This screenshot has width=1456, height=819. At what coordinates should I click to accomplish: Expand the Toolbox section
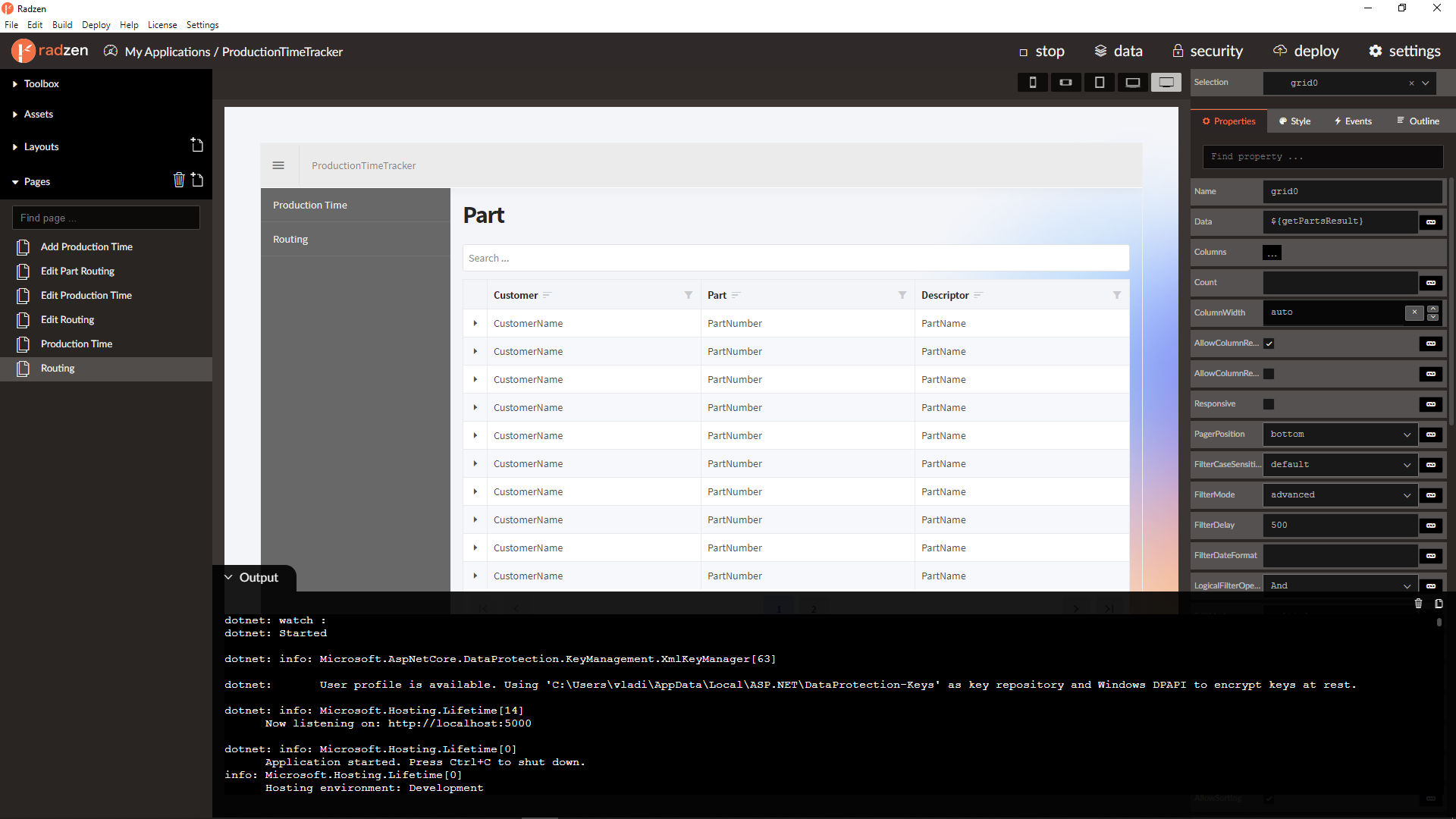point(36,83)
